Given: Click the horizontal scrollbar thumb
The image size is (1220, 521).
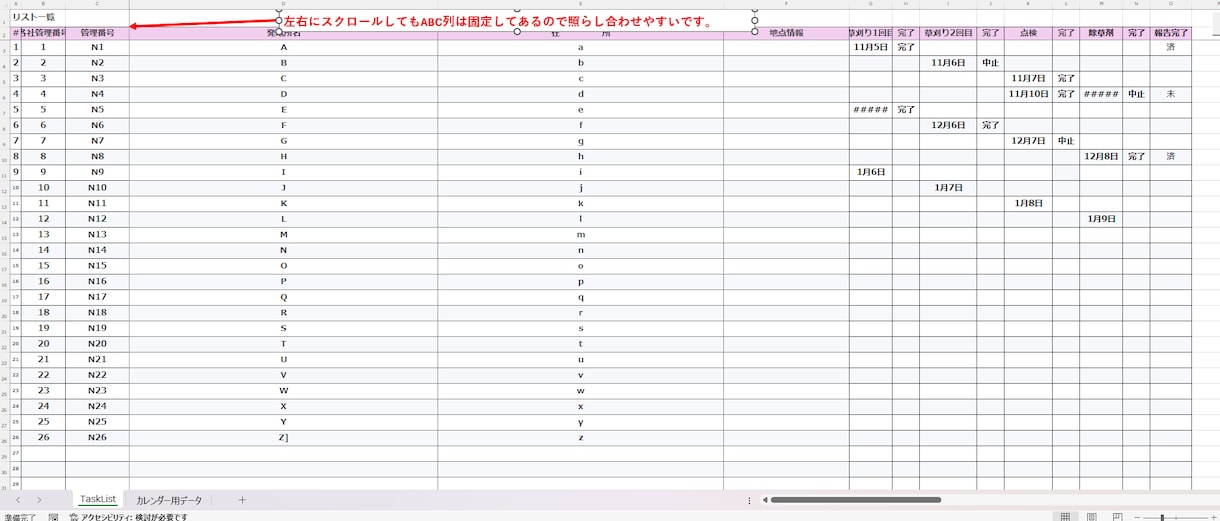Looking at the screenshot, I should [855, 500].
